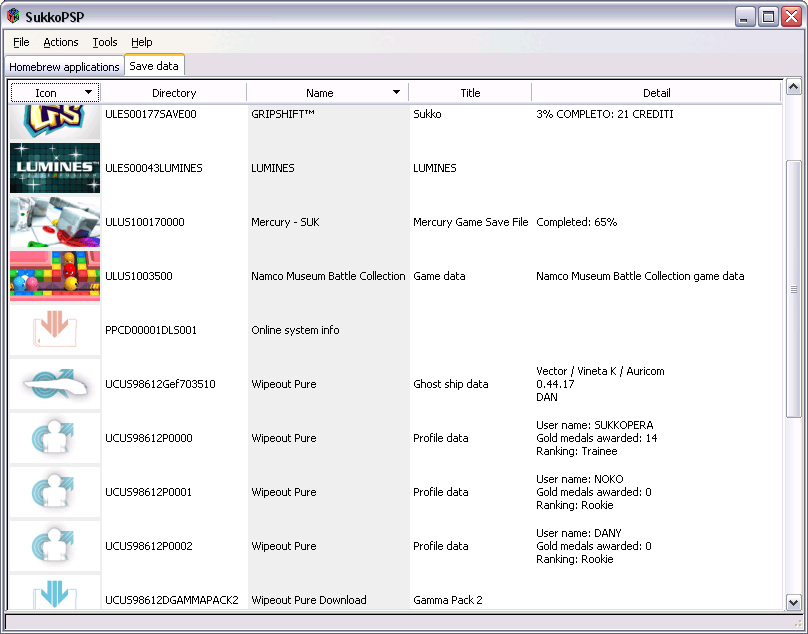
Task: Sort by the Directory column header
Action: 173,91
